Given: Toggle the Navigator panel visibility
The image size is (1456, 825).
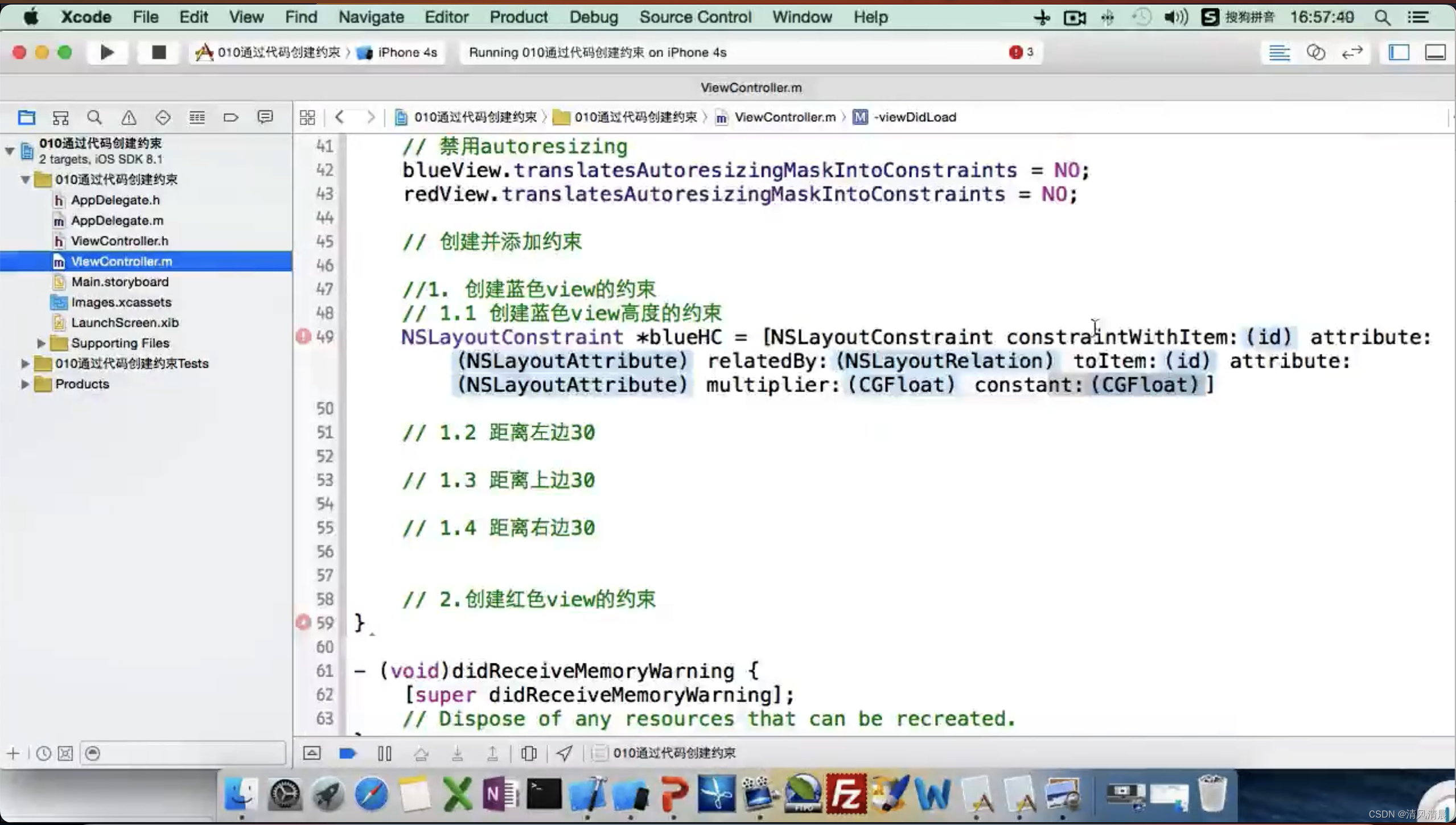Looking at the screenshot, I should [x=1399, y=52].
